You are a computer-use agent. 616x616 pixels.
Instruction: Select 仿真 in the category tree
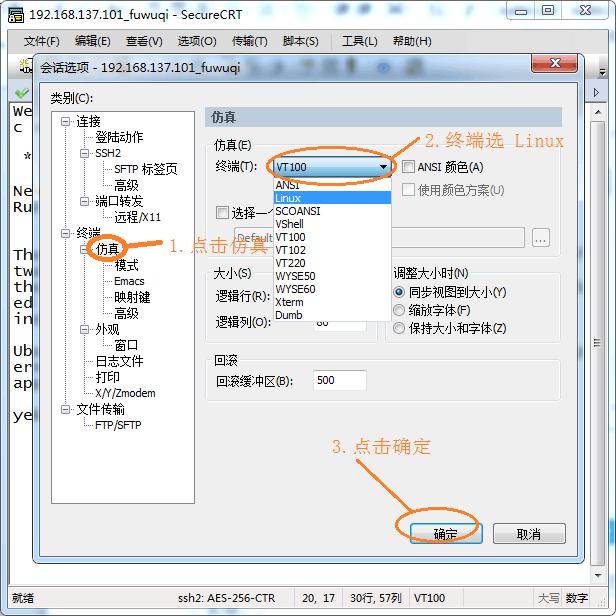click(x=107, y=249)
